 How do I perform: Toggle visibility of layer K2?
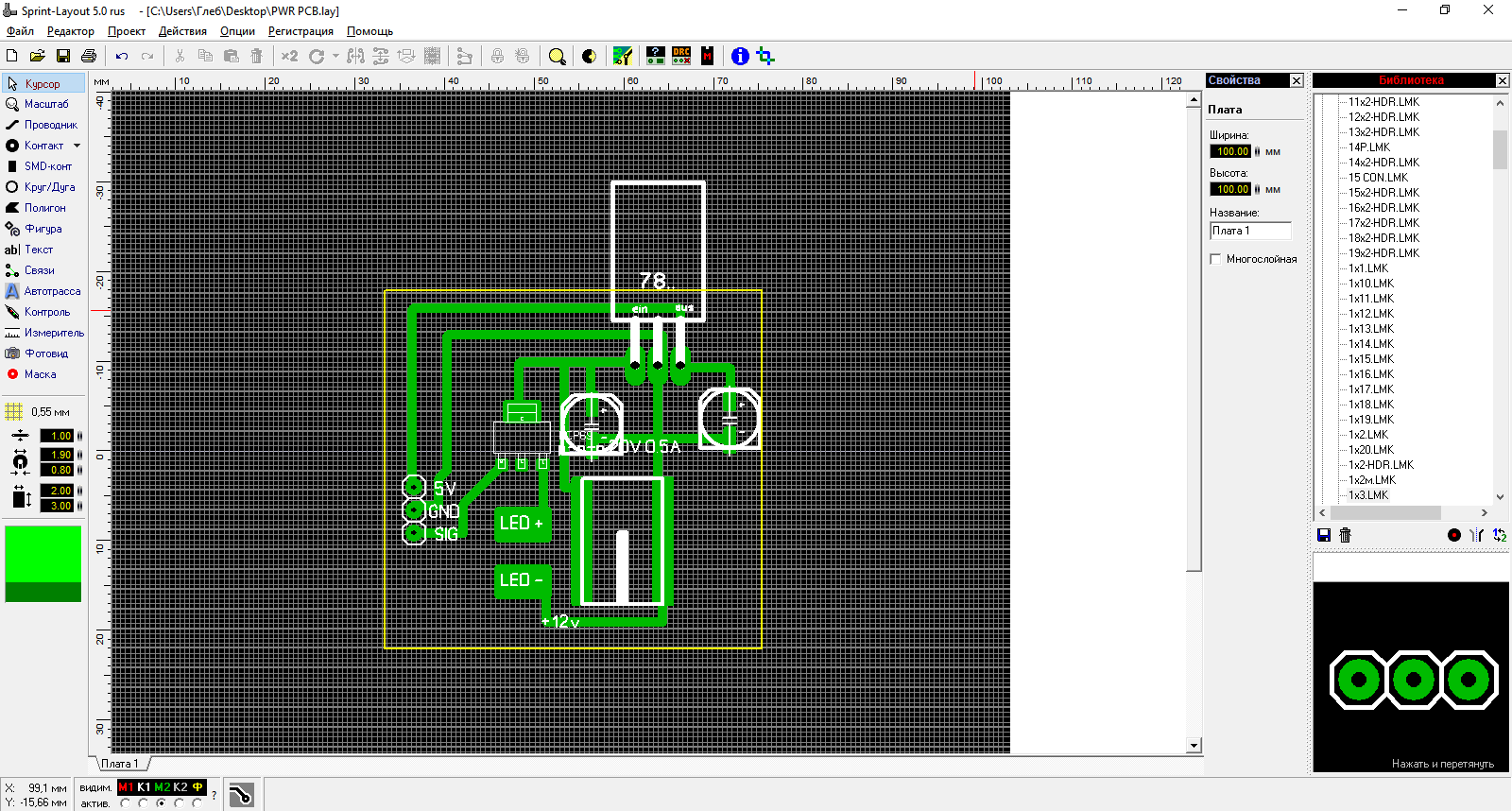[180, 787]
